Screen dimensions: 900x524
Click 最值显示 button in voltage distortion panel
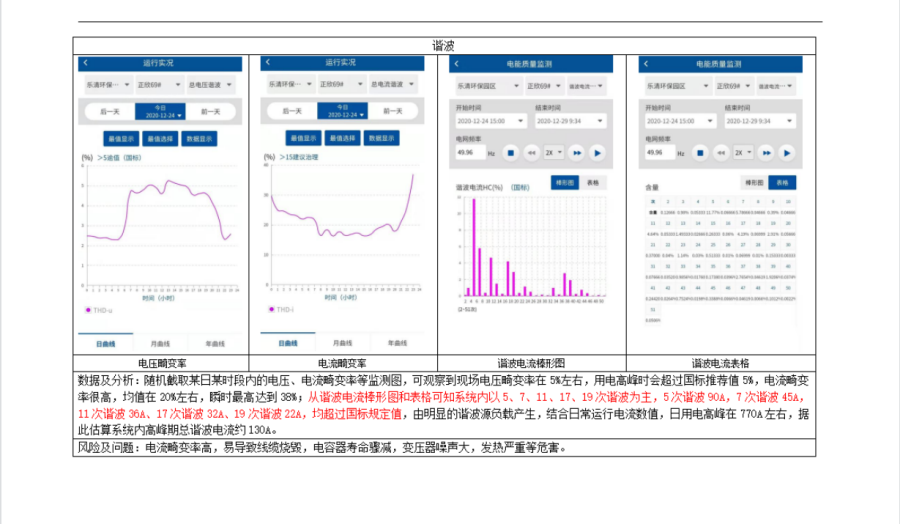122,138
